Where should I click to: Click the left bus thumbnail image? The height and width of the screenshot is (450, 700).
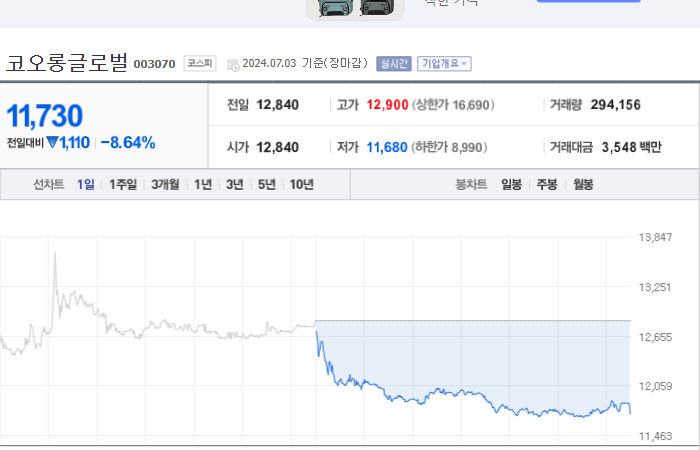coord(335,8)
